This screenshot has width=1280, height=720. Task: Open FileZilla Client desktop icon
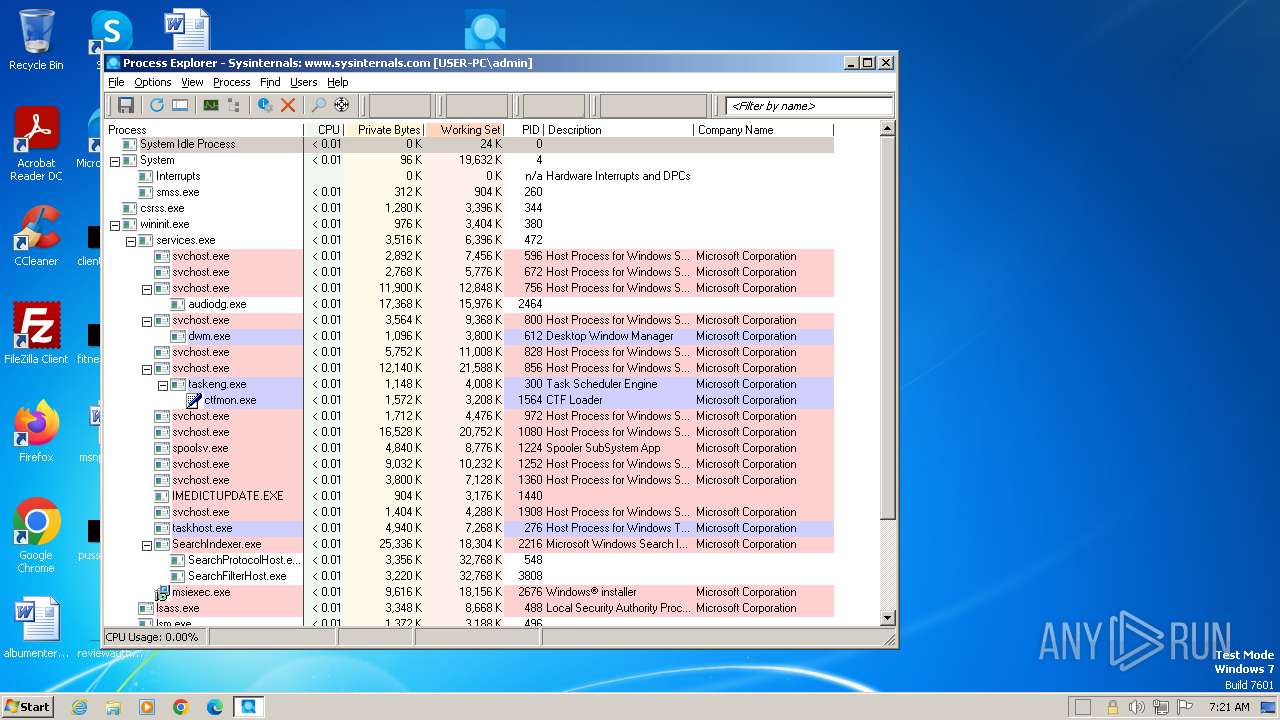coord(36,333)
